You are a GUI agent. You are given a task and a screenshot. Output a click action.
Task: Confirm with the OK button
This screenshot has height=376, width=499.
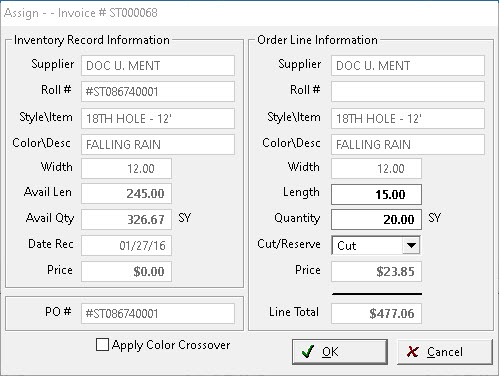pyautogui.click(x=340, y=352)
